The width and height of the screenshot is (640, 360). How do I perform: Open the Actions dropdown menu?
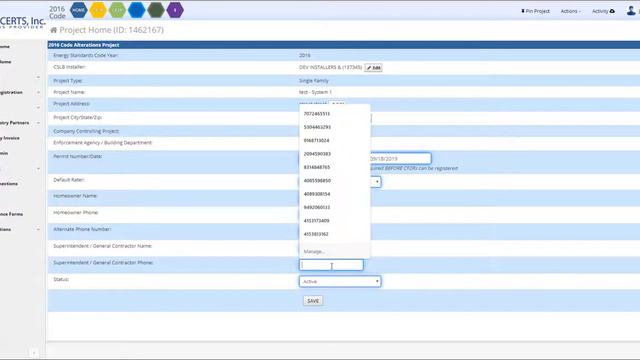pos(570,11)
